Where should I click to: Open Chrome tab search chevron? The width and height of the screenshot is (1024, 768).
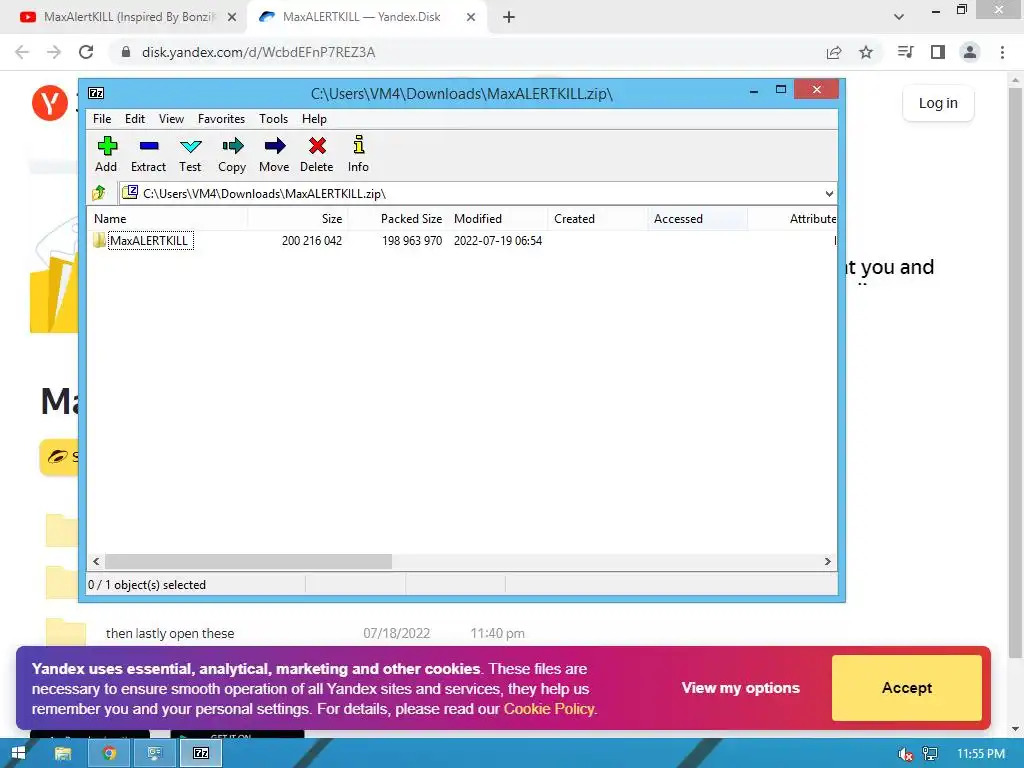point(899,17)
